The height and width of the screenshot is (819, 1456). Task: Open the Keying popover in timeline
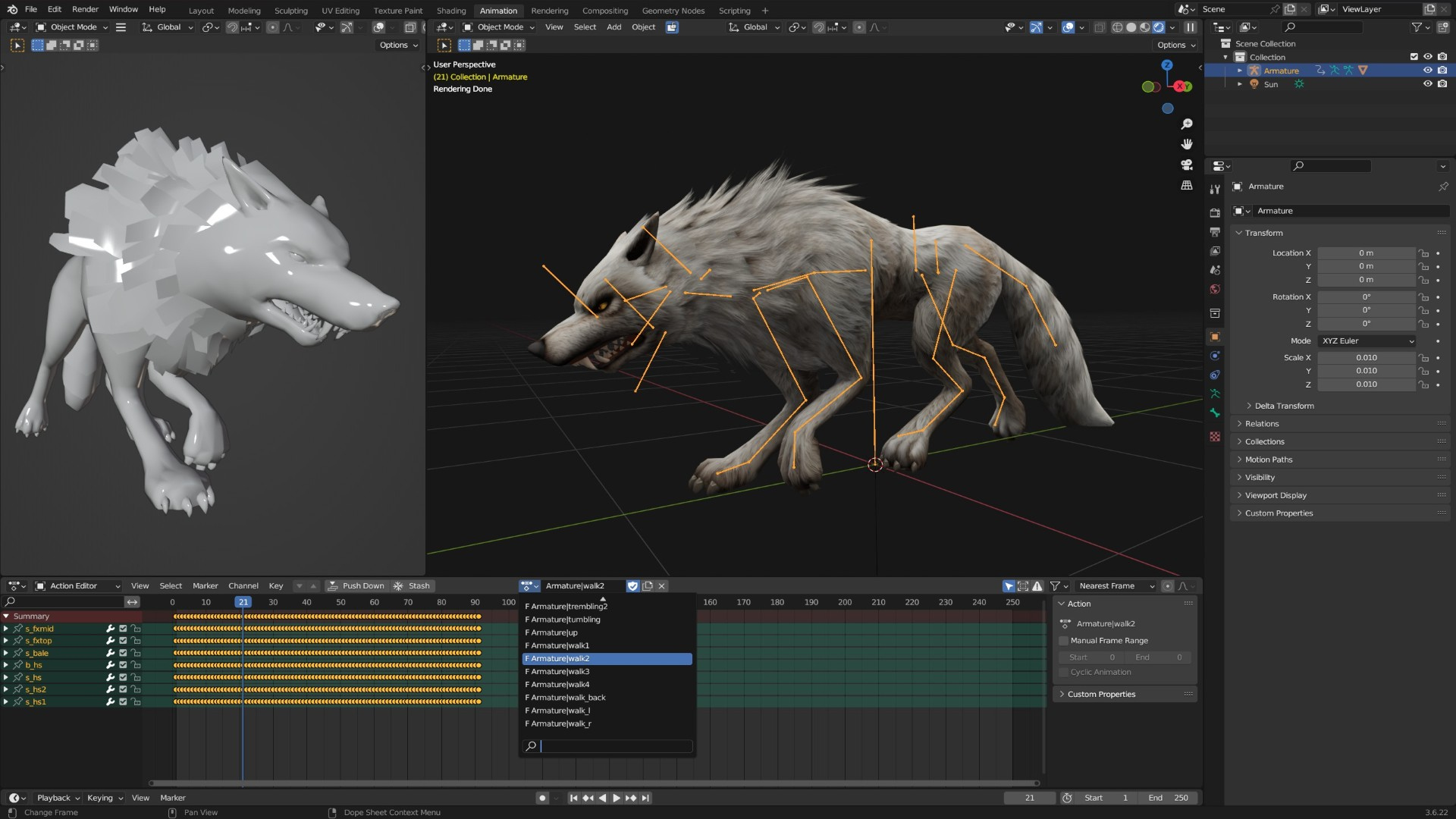(x=105, y=798)
